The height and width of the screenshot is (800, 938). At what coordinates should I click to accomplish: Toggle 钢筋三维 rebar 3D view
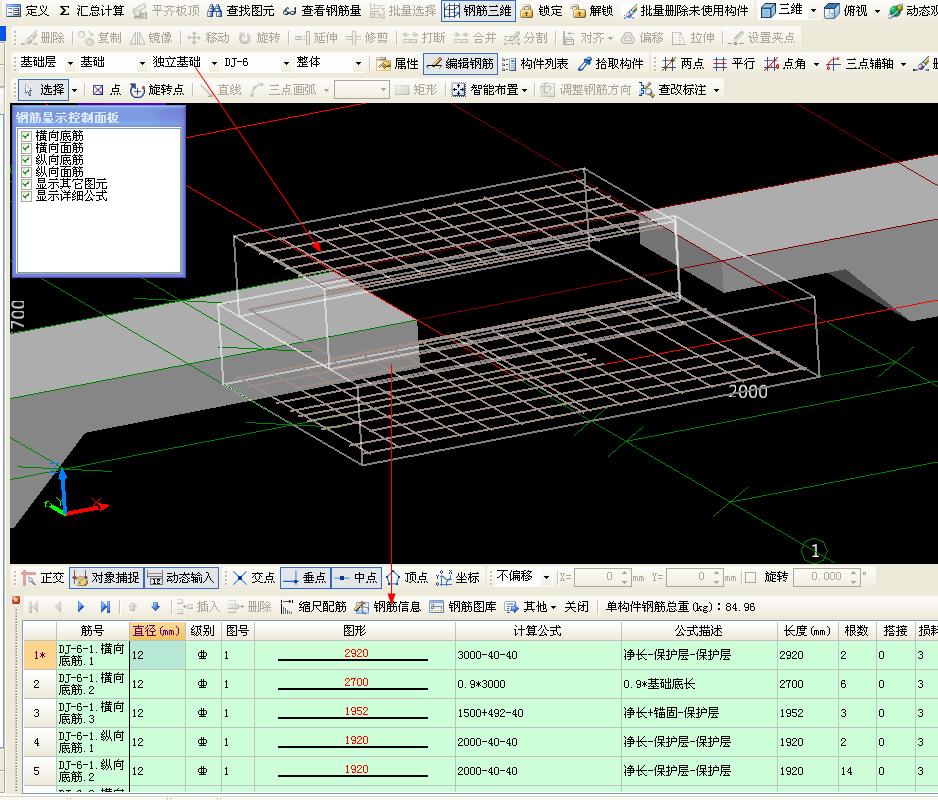click(x=478, y=10)
